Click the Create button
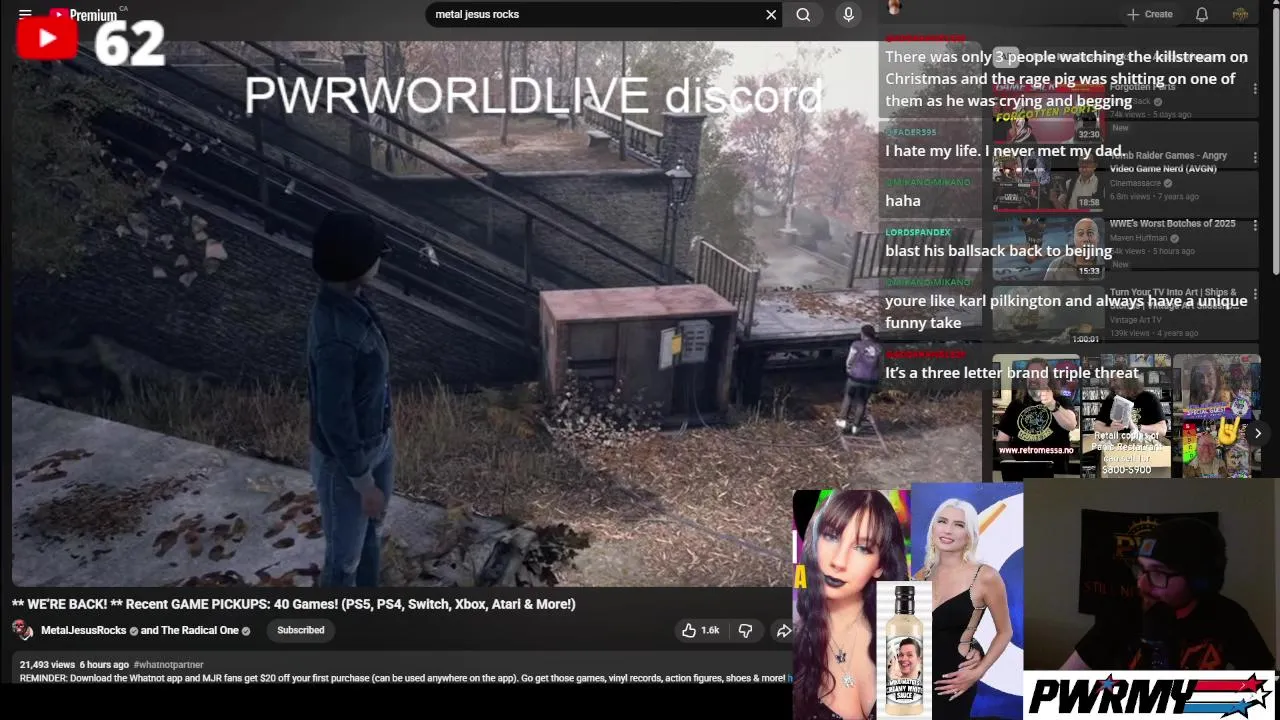This screenshot has height=720, width=1280. coord(1149,14)
